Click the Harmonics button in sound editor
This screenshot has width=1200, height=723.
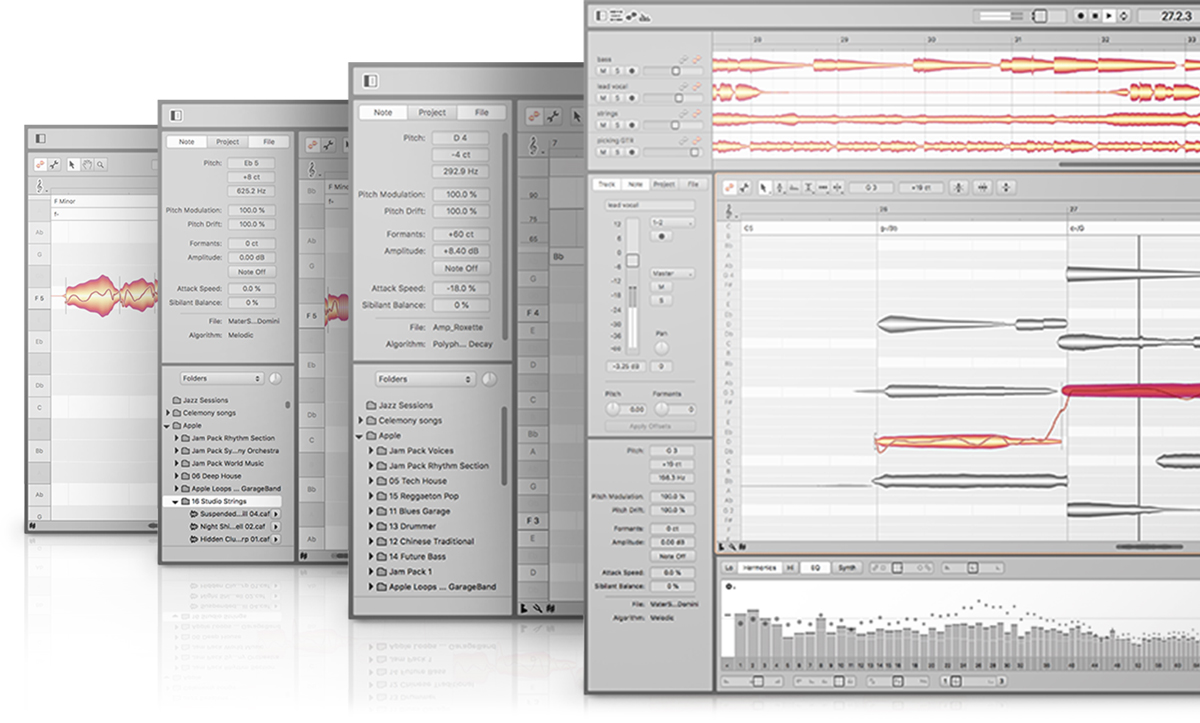pyautogui.click(x=759, y=567)
